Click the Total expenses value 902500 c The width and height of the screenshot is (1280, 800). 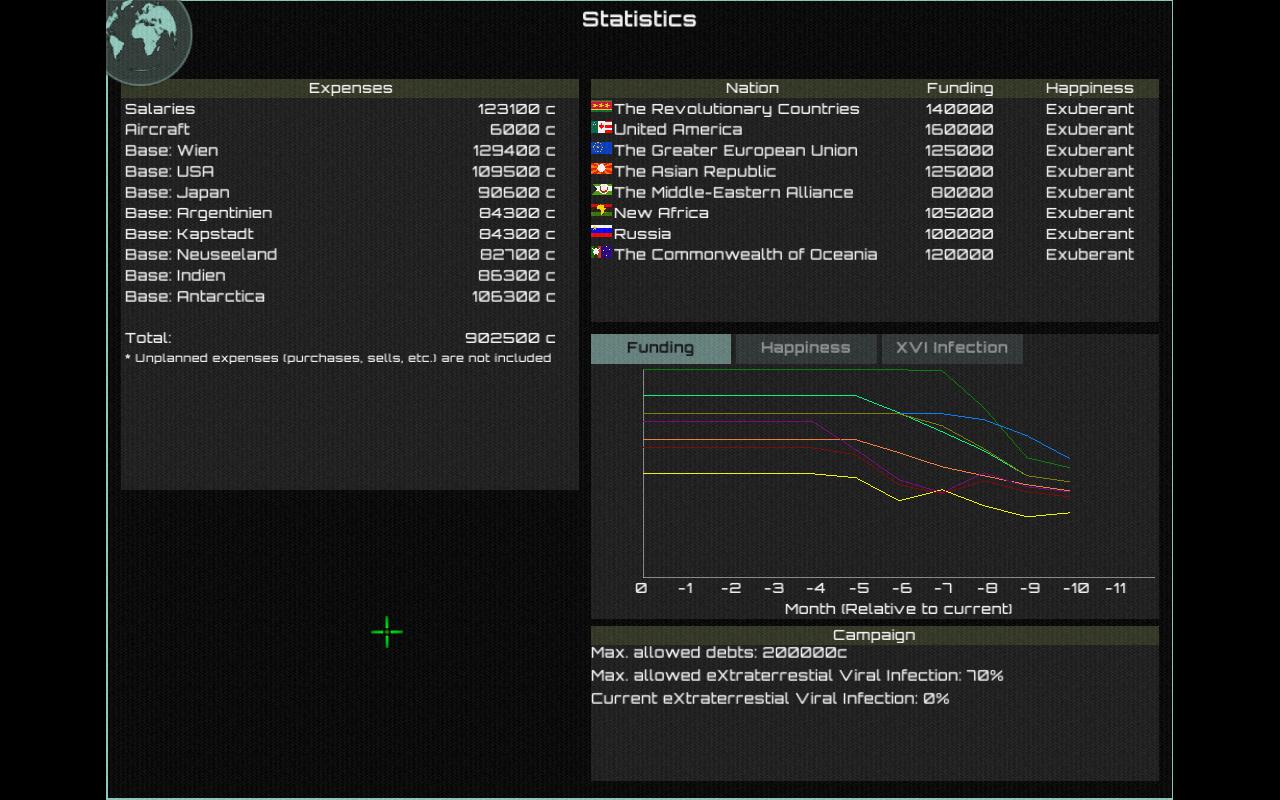[x=510, y=338]
